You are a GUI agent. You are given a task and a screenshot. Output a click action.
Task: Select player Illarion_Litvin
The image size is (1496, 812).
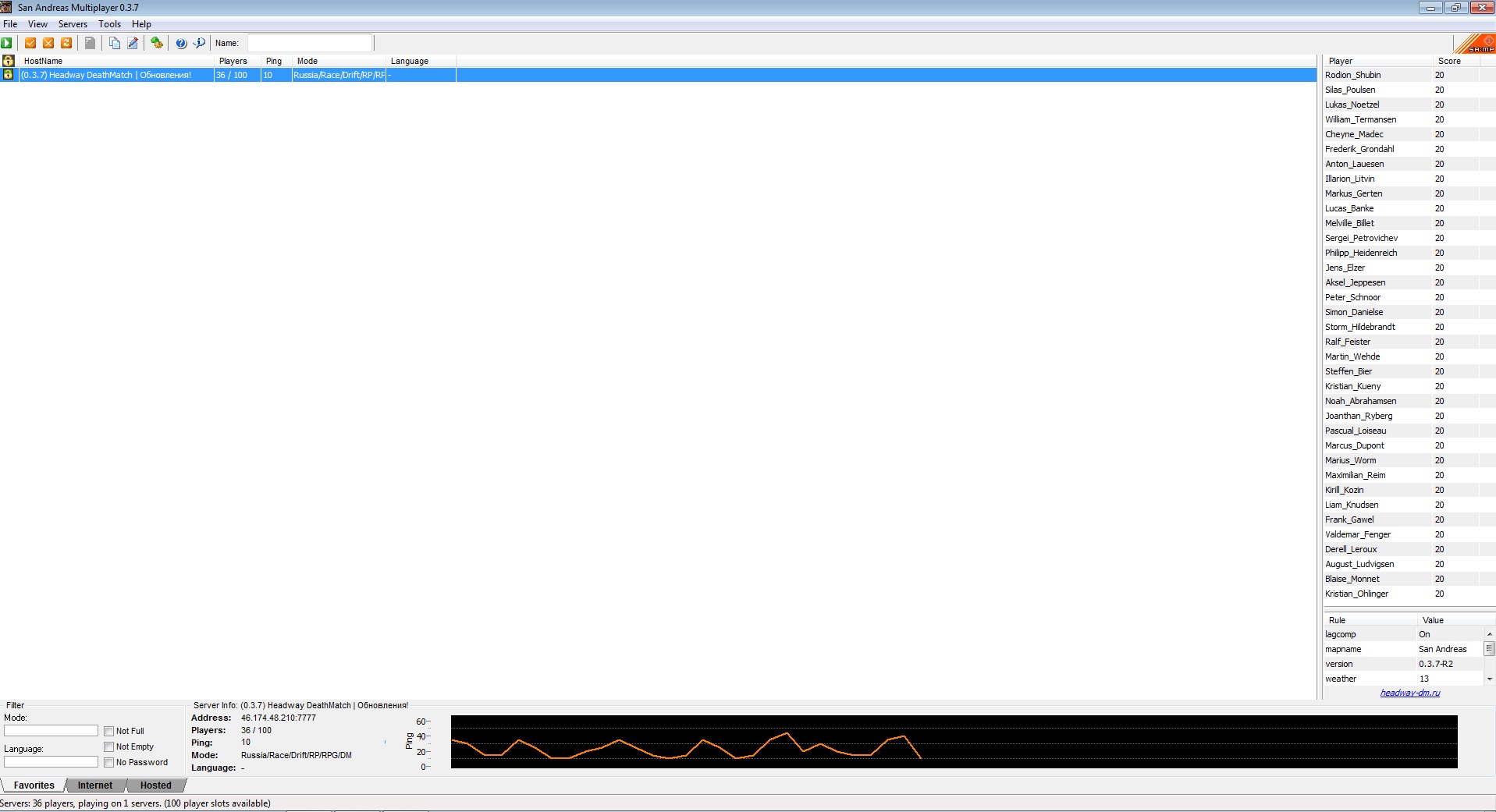(x=1350, y=179)
